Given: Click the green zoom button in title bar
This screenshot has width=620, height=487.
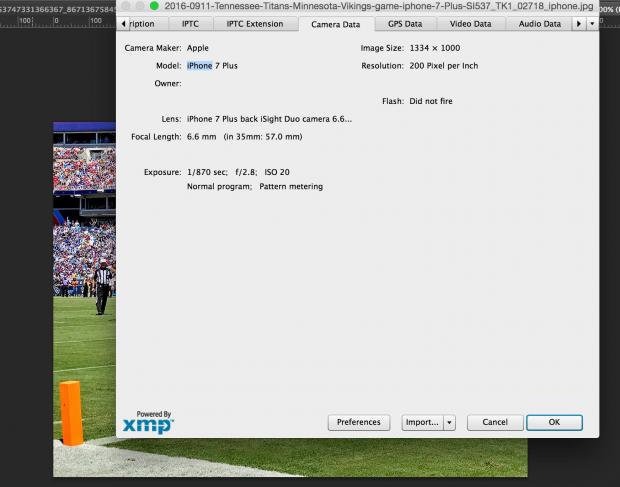Looking at the screenshot, I should [154, 6].
